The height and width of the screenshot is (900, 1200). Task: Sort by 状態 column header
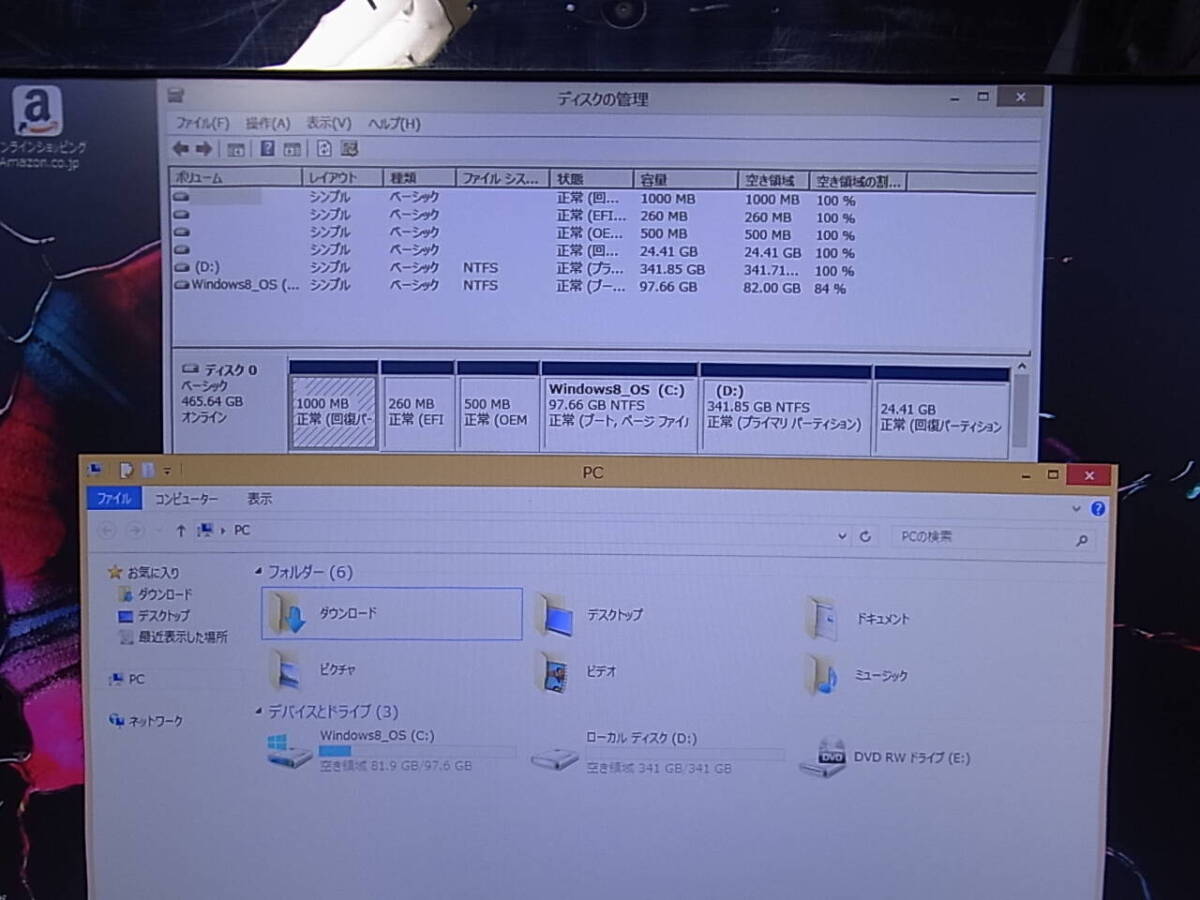(592, 179)
